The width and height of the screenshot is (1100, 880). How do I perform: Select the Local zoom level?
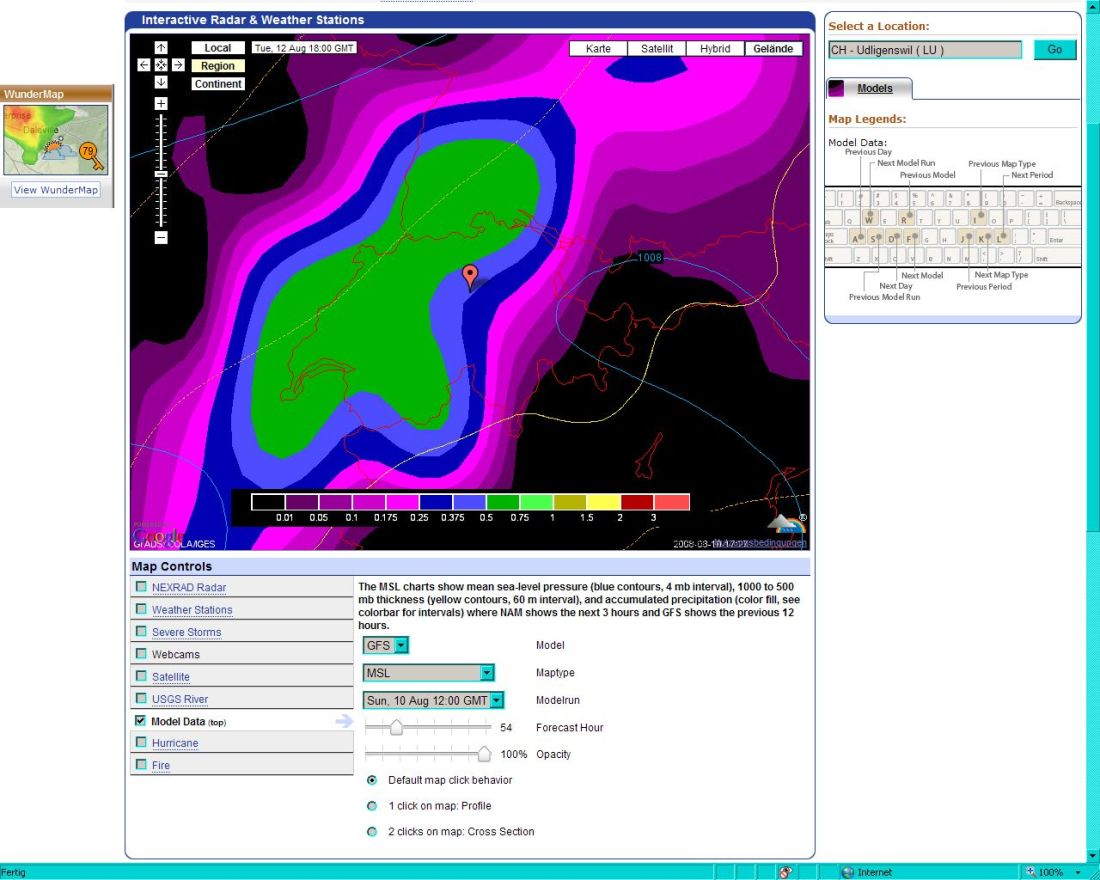click(x=217, y=48)
